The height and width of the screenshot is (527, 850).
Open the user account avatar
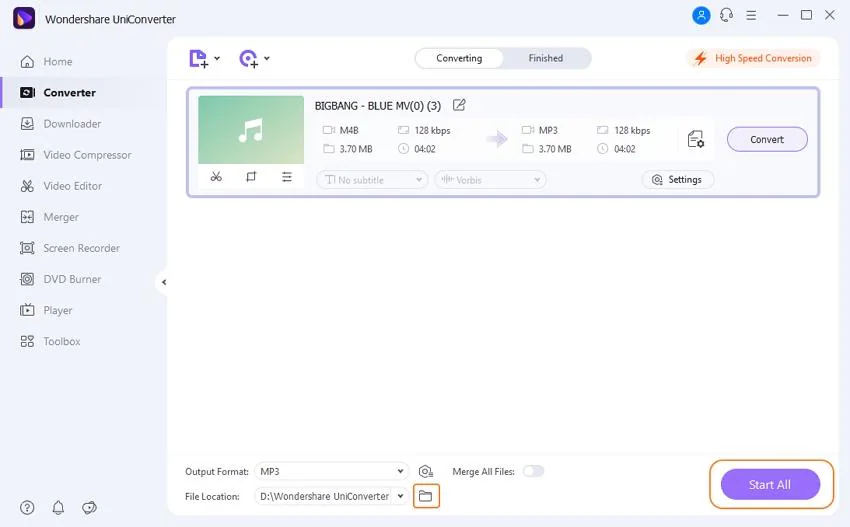(x=701, y=15)
